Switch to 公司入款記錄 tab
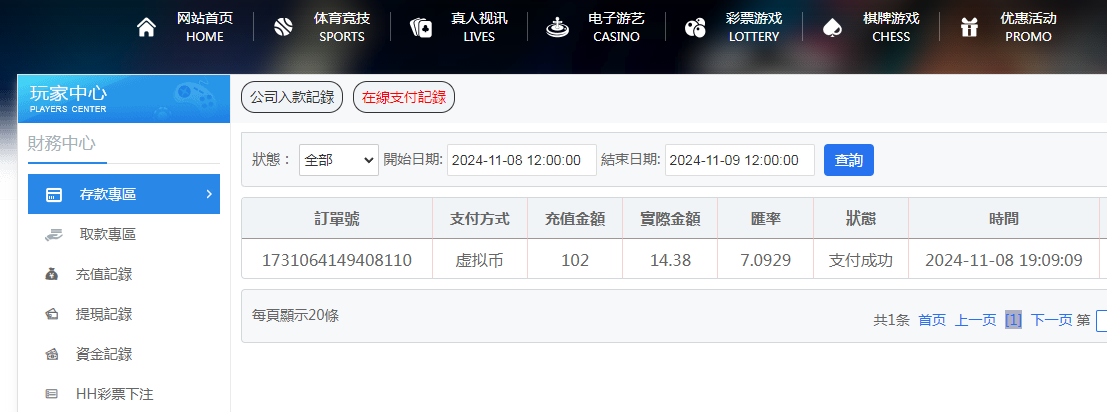 pos(292,98)
